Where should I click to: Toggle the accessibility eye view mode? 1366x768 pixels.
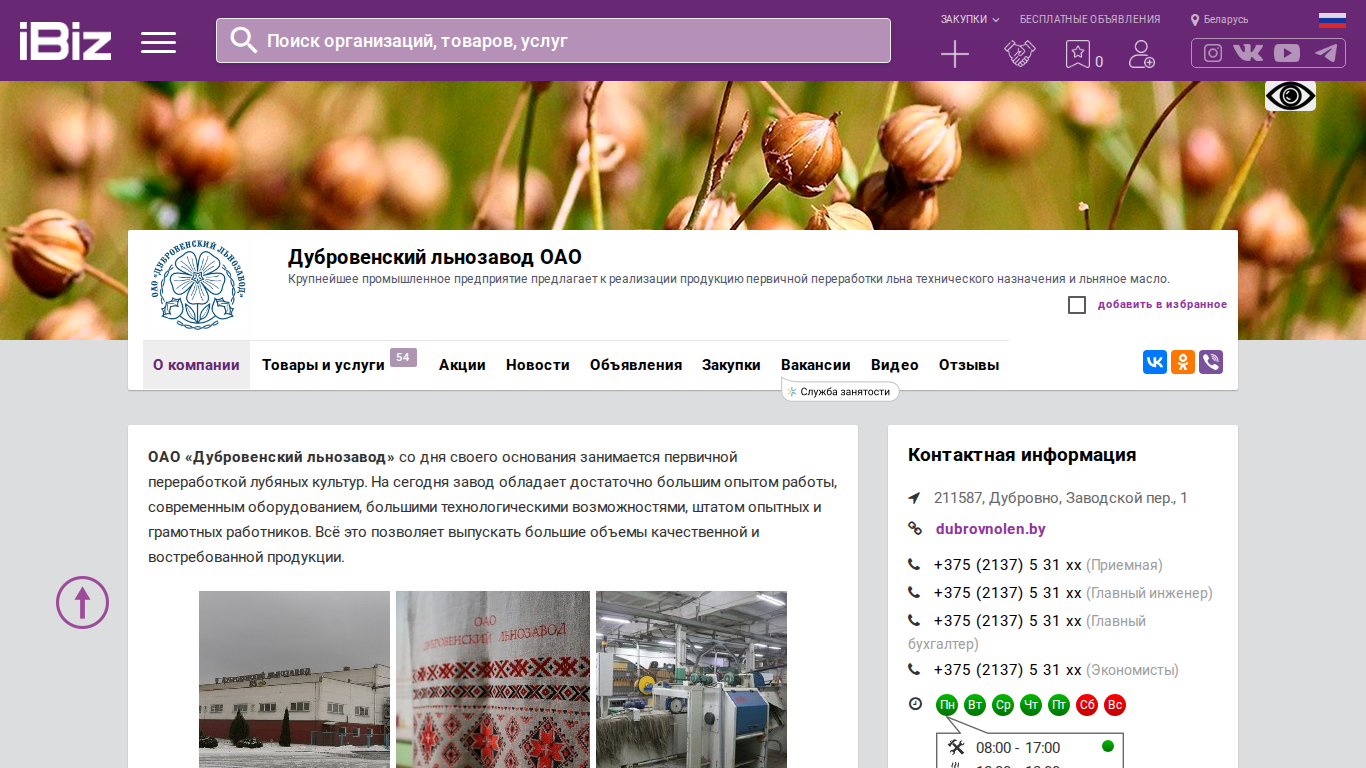1290,96
